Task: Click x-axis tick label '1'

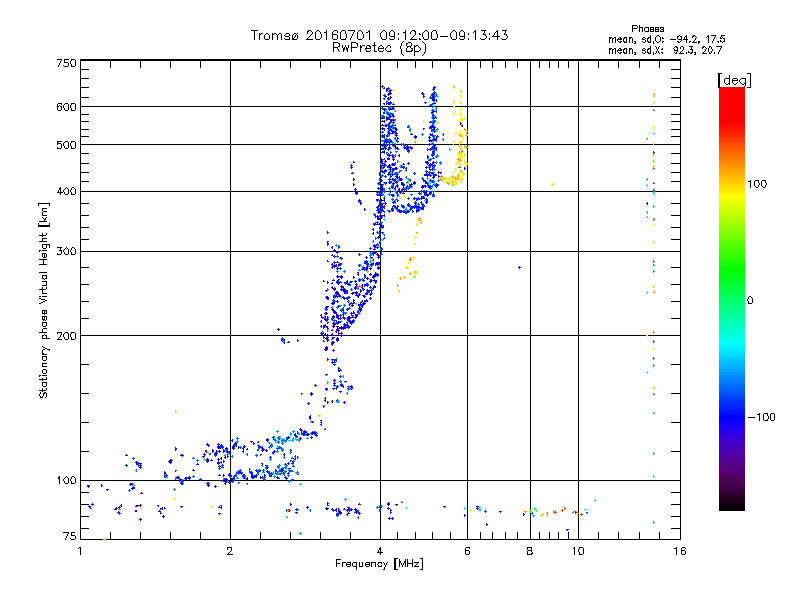Action: pyautogui.click(x=80, y=551)
